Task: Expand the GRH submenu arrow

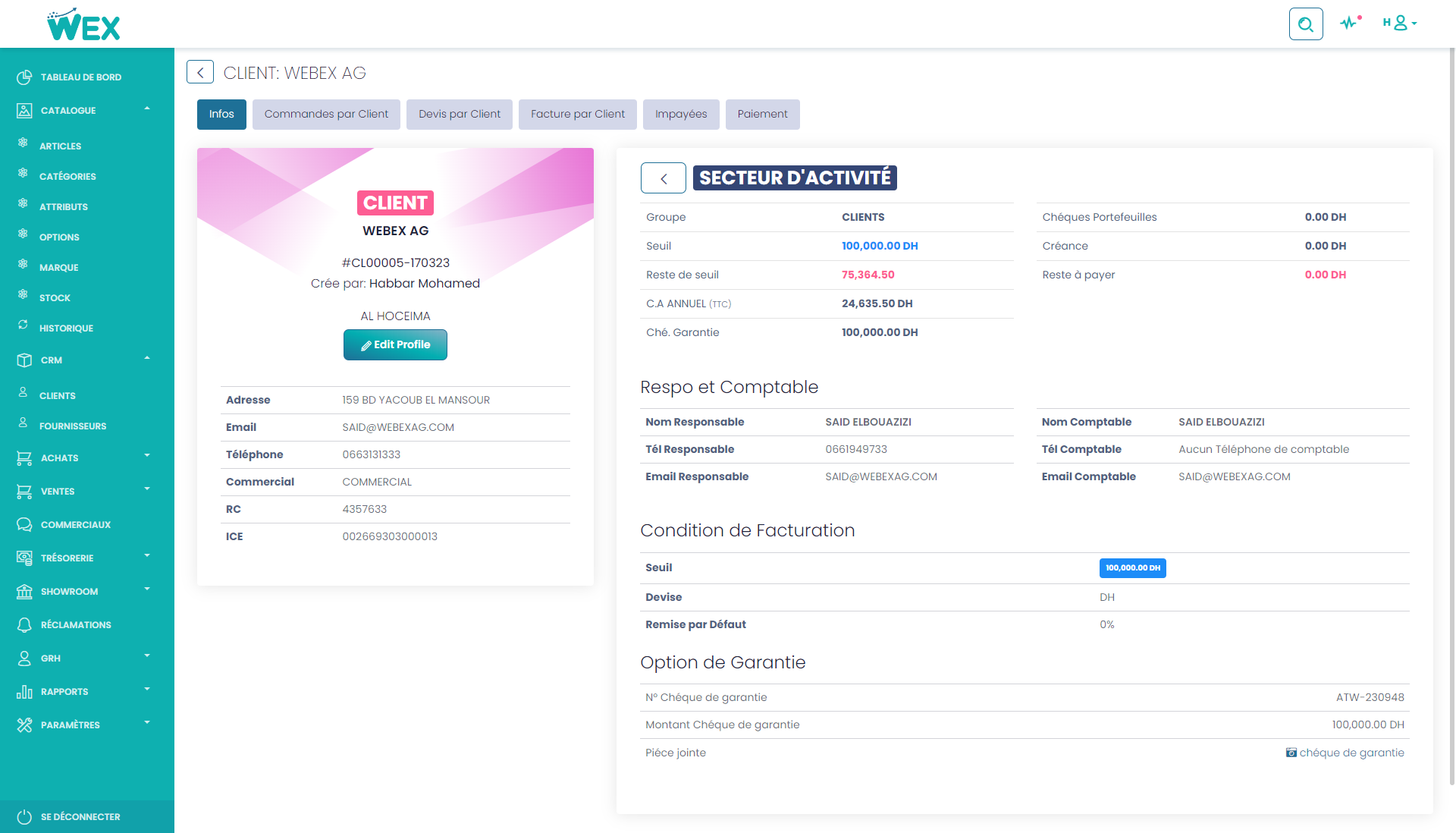Action: tap(147, 655)
